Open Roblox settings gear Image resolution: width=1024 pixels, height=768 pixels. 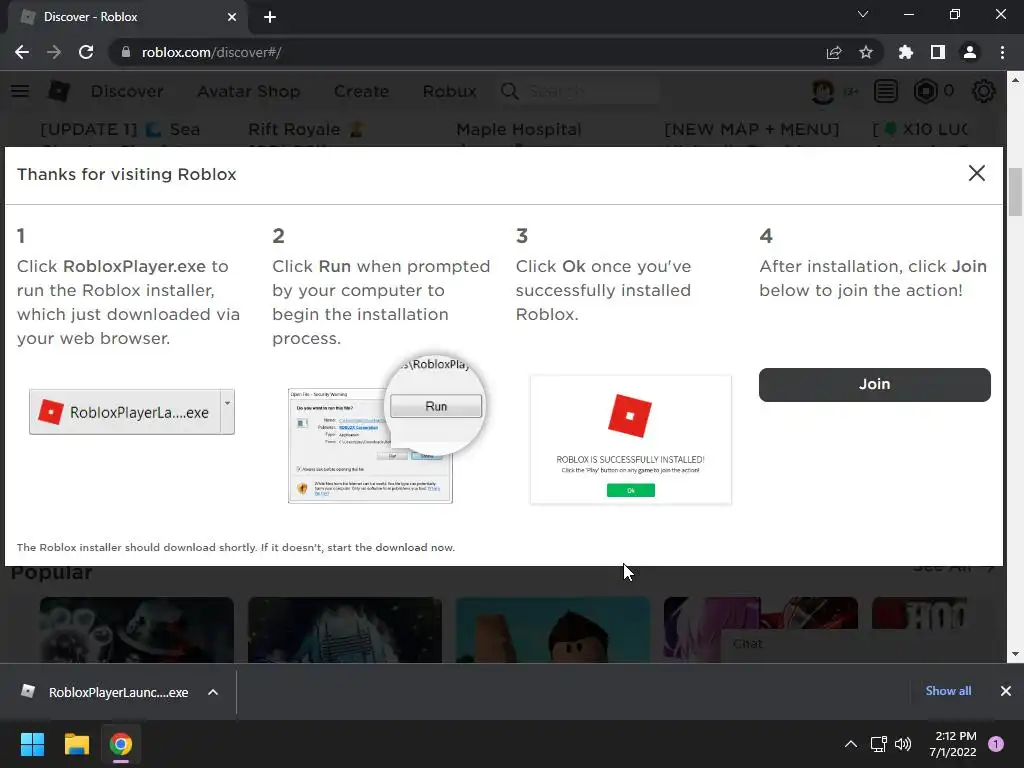[984, 91]
